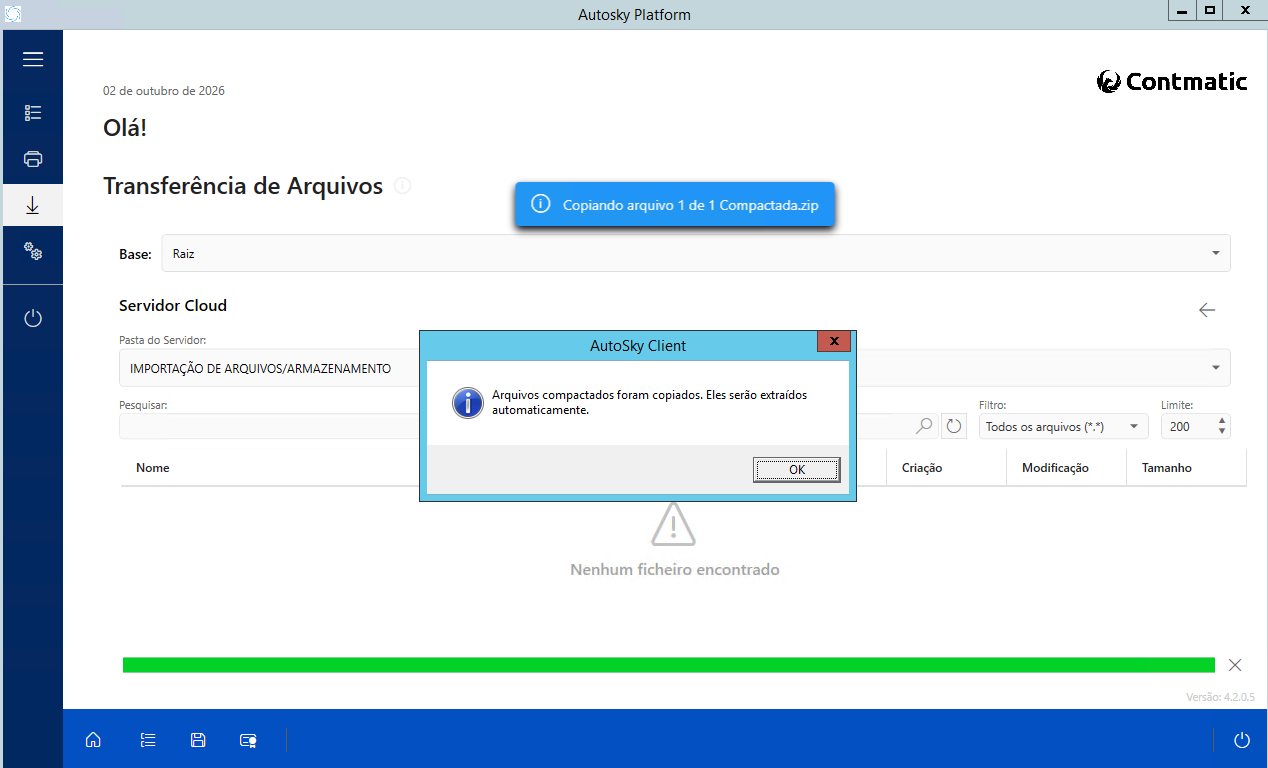
Task: Click the back arrow beside Servidor Cloud
Action: coord(1207,310)
